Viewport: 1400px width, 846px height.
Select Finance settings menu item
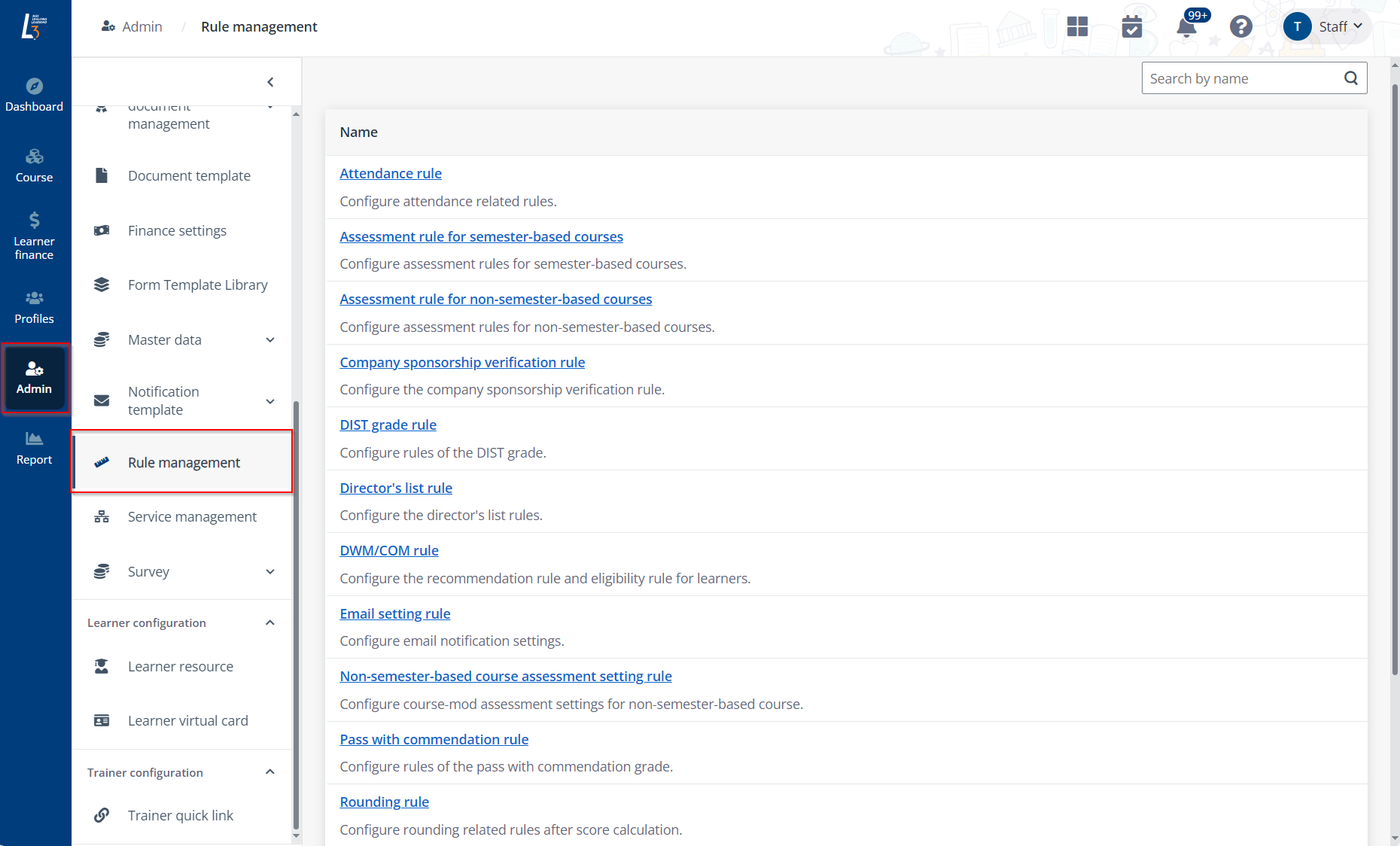pos(177,231)
